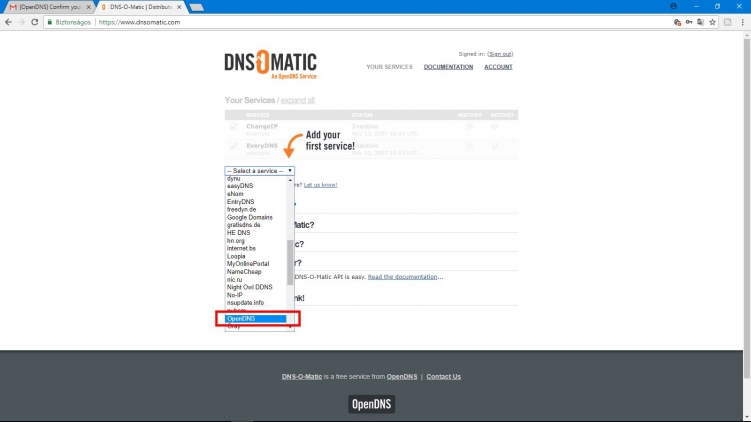
Task: Close the OpenDNS Gmail tab
Action: (x=89, y=7)
